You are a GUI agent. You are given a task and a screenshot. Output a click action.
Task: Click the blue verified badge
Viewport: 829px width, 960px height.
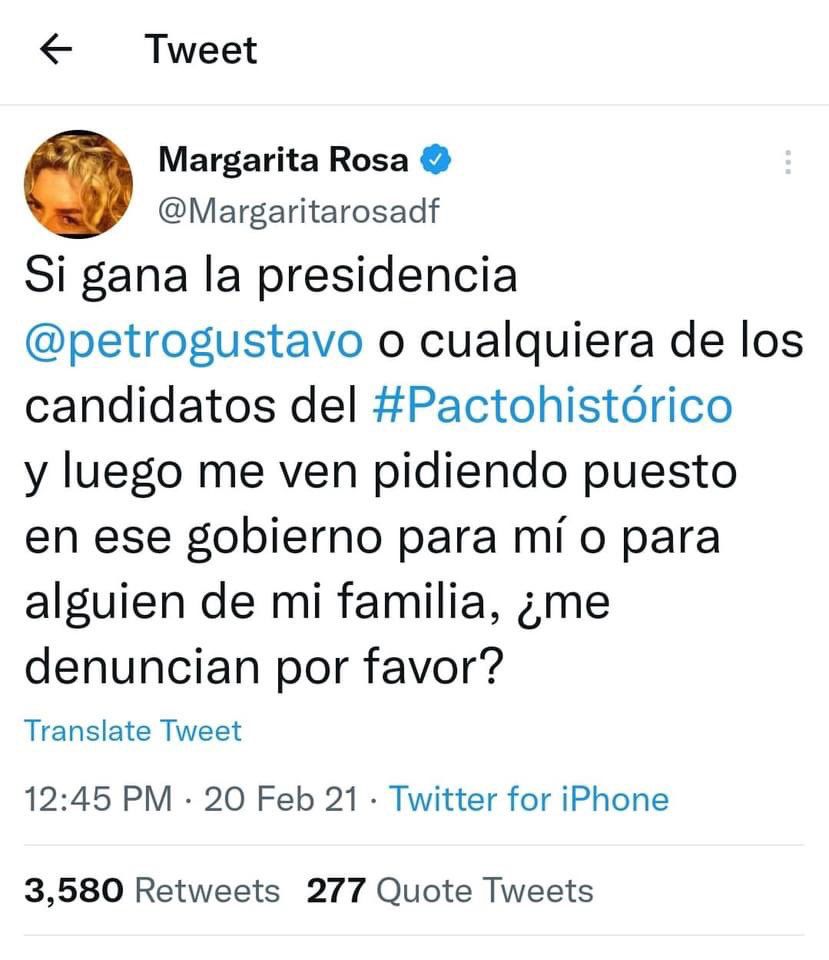point(438,158)
